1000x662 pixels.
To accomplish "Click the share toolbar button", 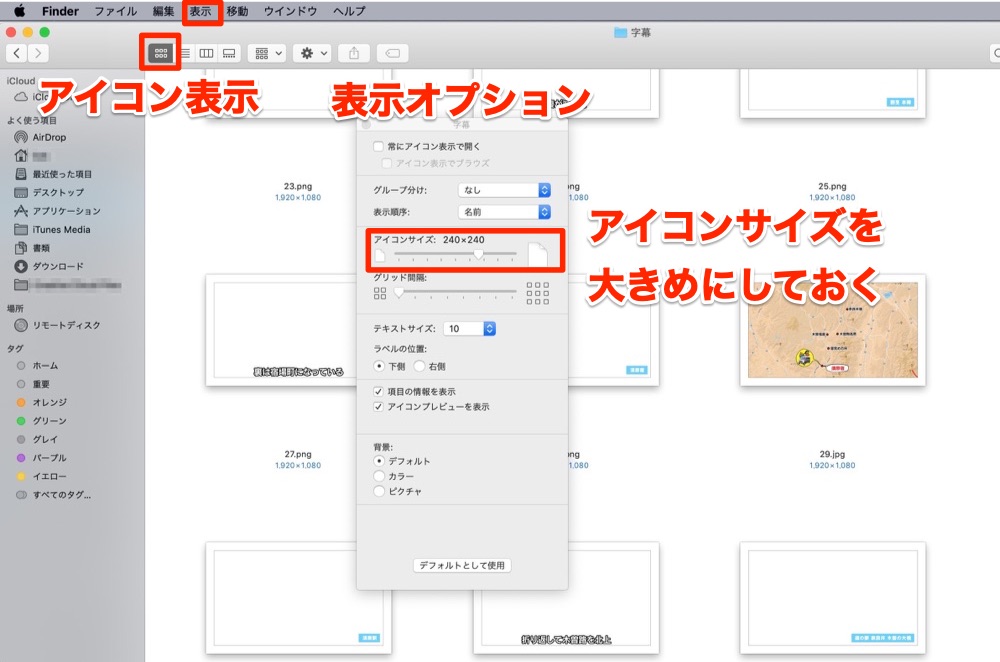I will pos(354,54).
